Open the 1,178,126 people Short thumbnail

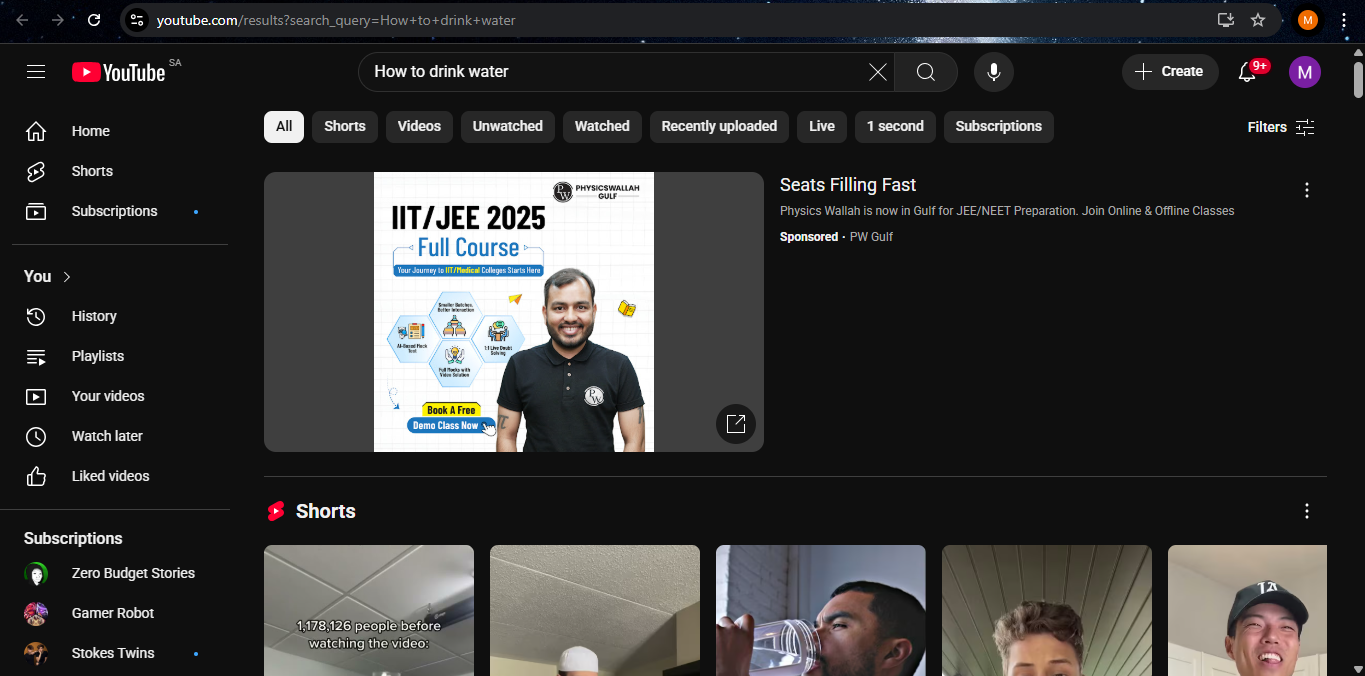(369, 610)
